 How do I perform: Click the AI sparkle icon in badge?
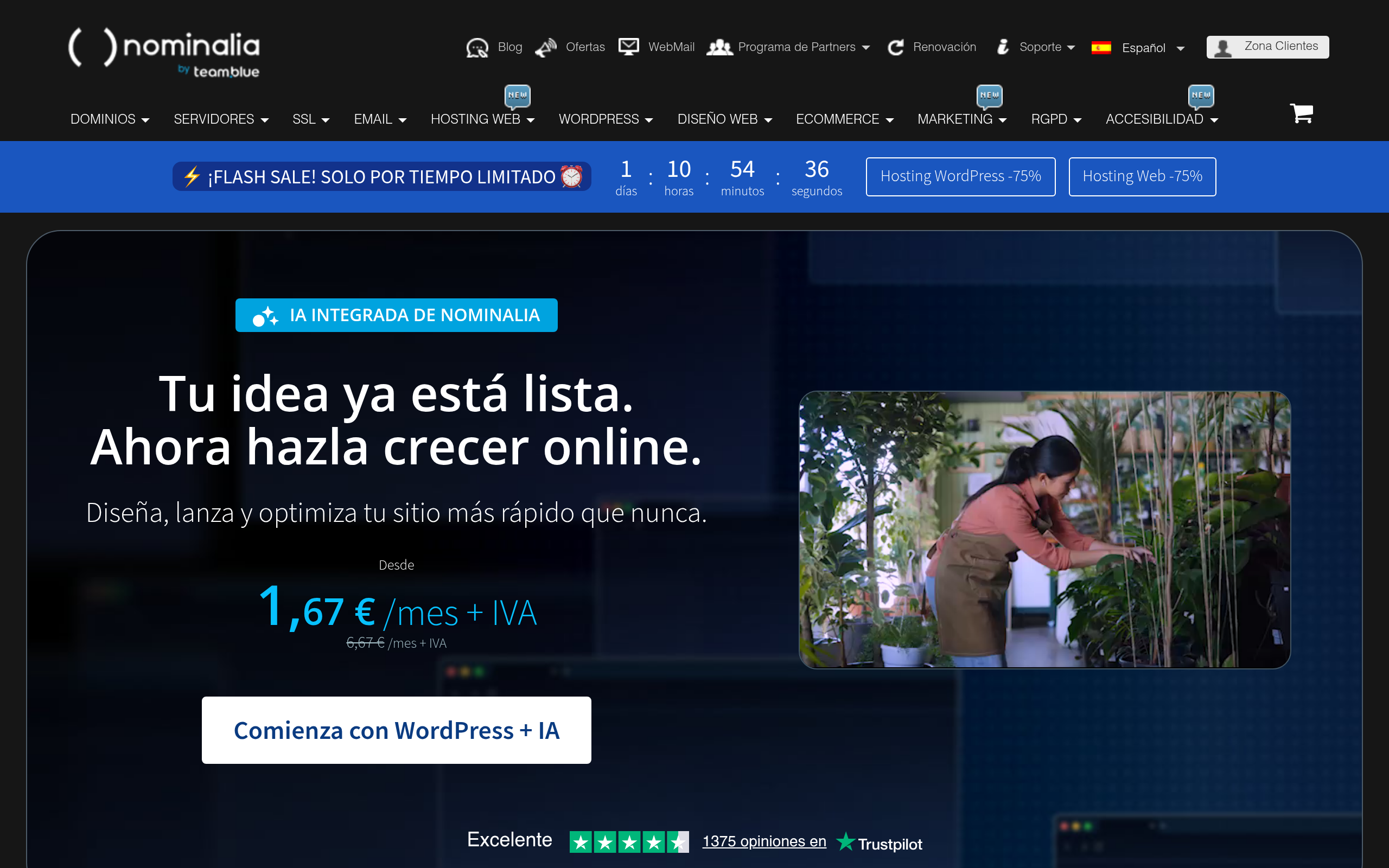(266, 316)
